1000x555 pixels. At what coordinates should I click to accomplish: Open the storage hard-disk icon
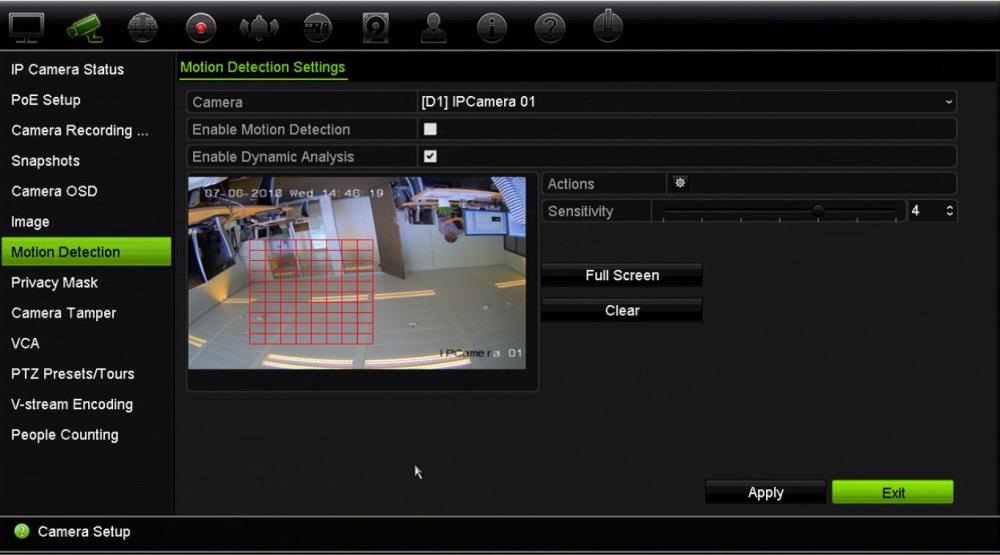pyautogui.click(x=375, y=28)
